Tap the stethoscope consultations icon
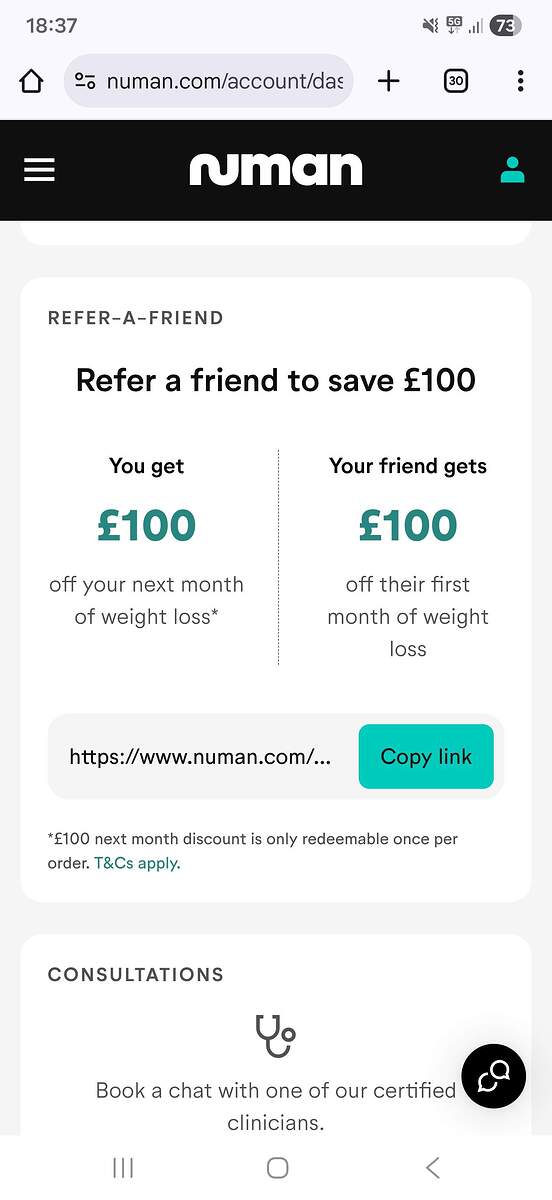 [x=274, y=1036]
